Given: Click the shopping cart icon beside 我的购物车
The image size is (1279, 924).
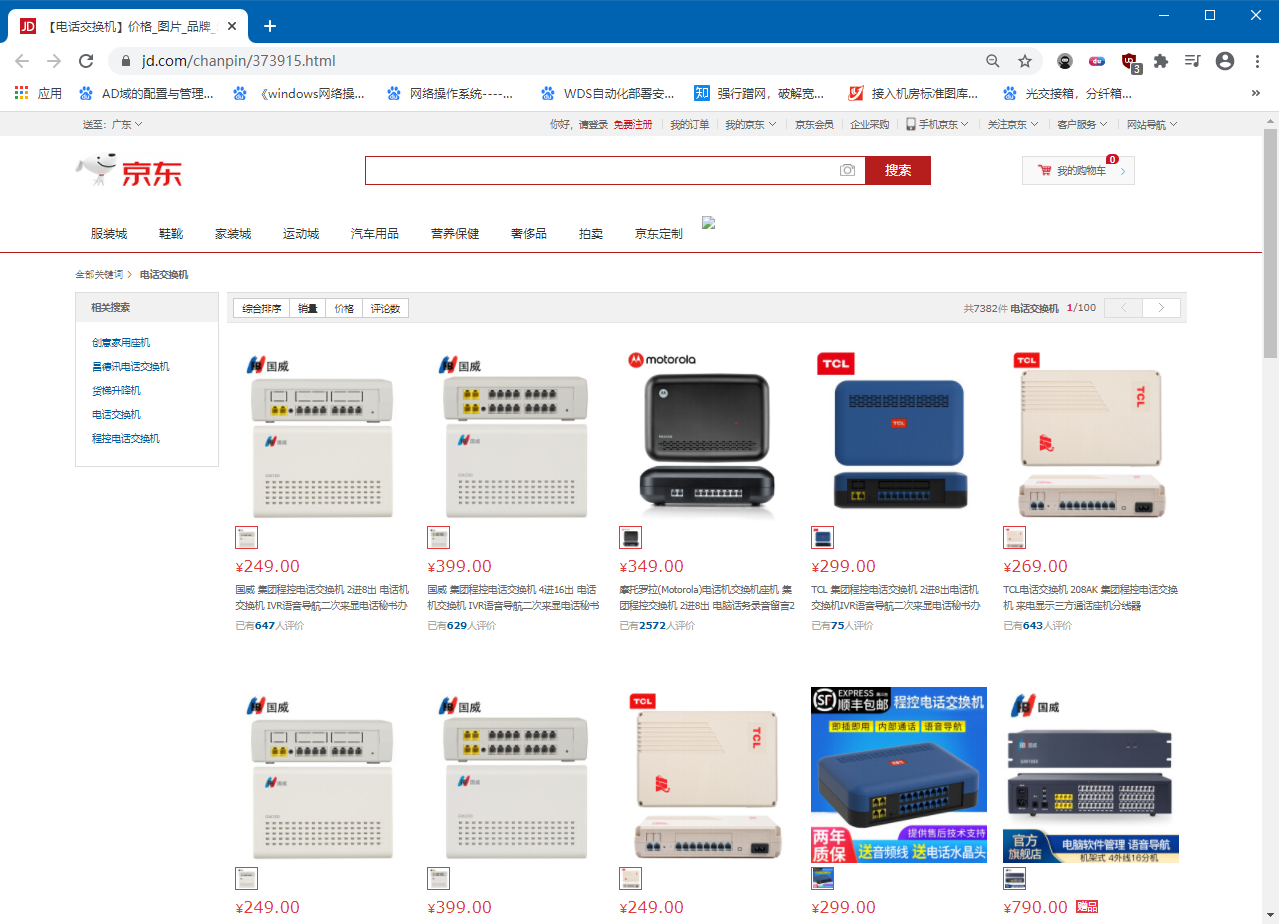Looking at the screenshot, I should 1045,171.
